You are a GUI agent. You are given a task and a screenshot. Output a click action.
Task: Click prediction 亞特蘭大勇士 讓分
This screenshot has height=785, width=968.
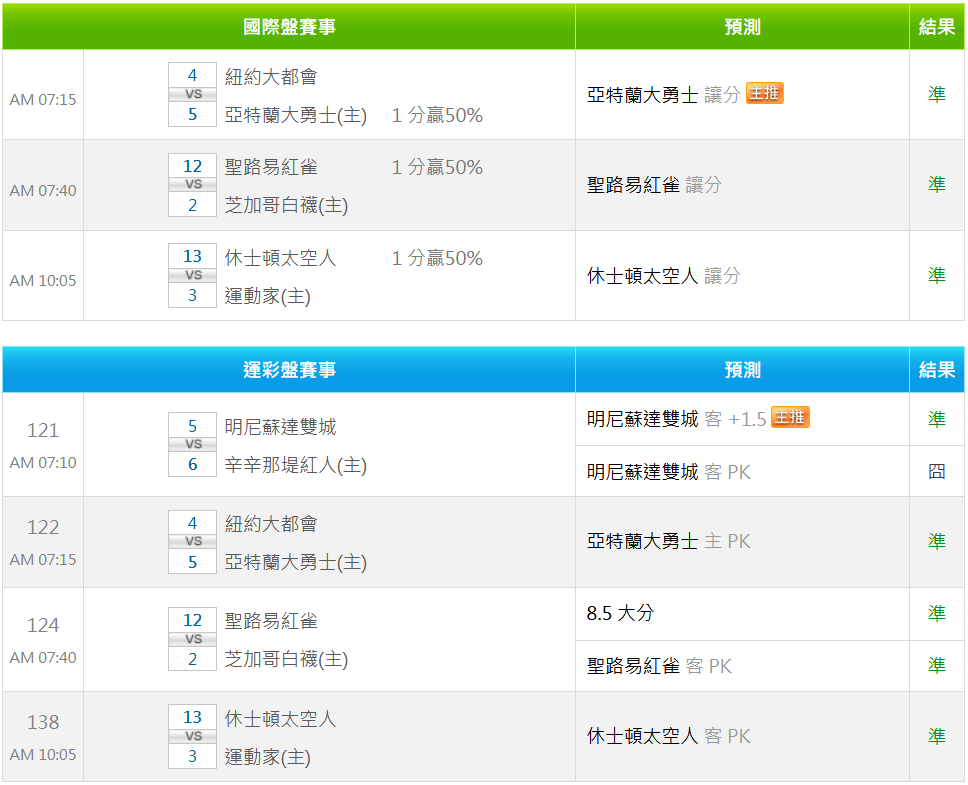point(663,94)
